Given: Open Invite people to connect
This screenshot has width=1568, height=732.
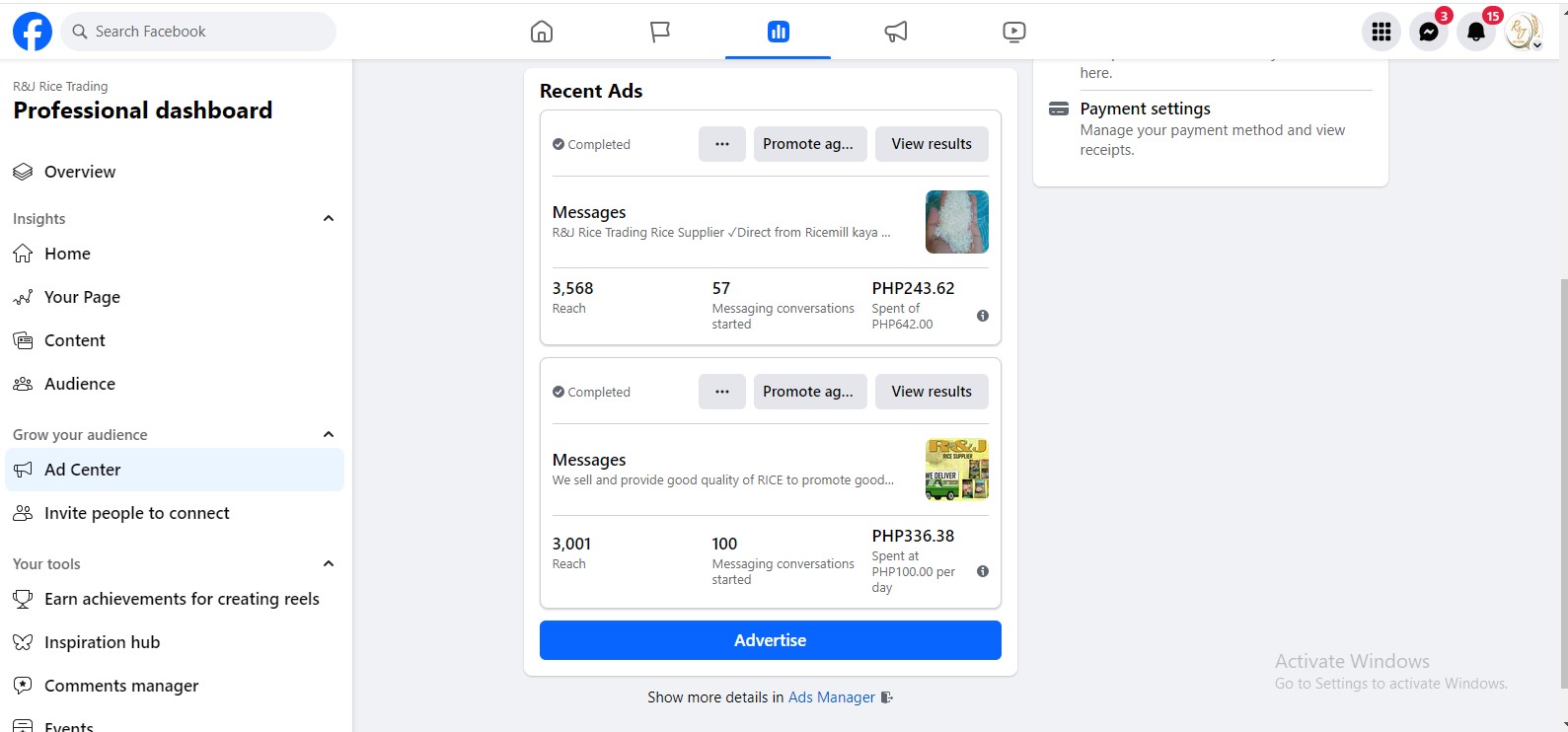Looking at the screenshot, I should click(x=175, y=513).
